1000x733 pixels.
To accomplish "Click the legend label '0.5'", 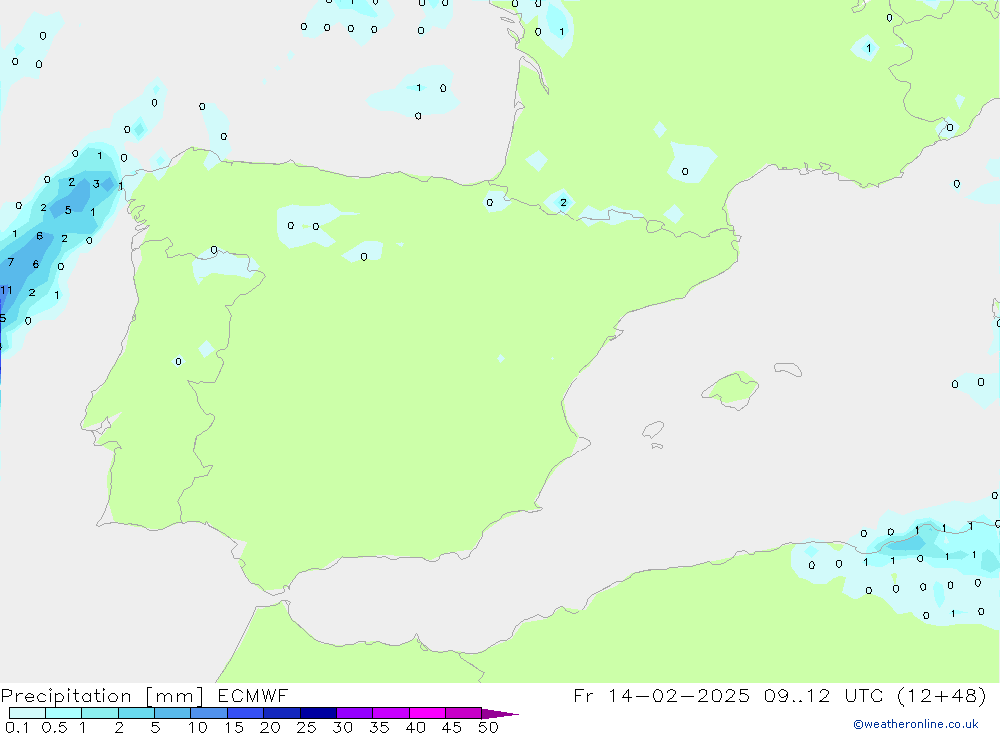I will (x=54, y=727).
